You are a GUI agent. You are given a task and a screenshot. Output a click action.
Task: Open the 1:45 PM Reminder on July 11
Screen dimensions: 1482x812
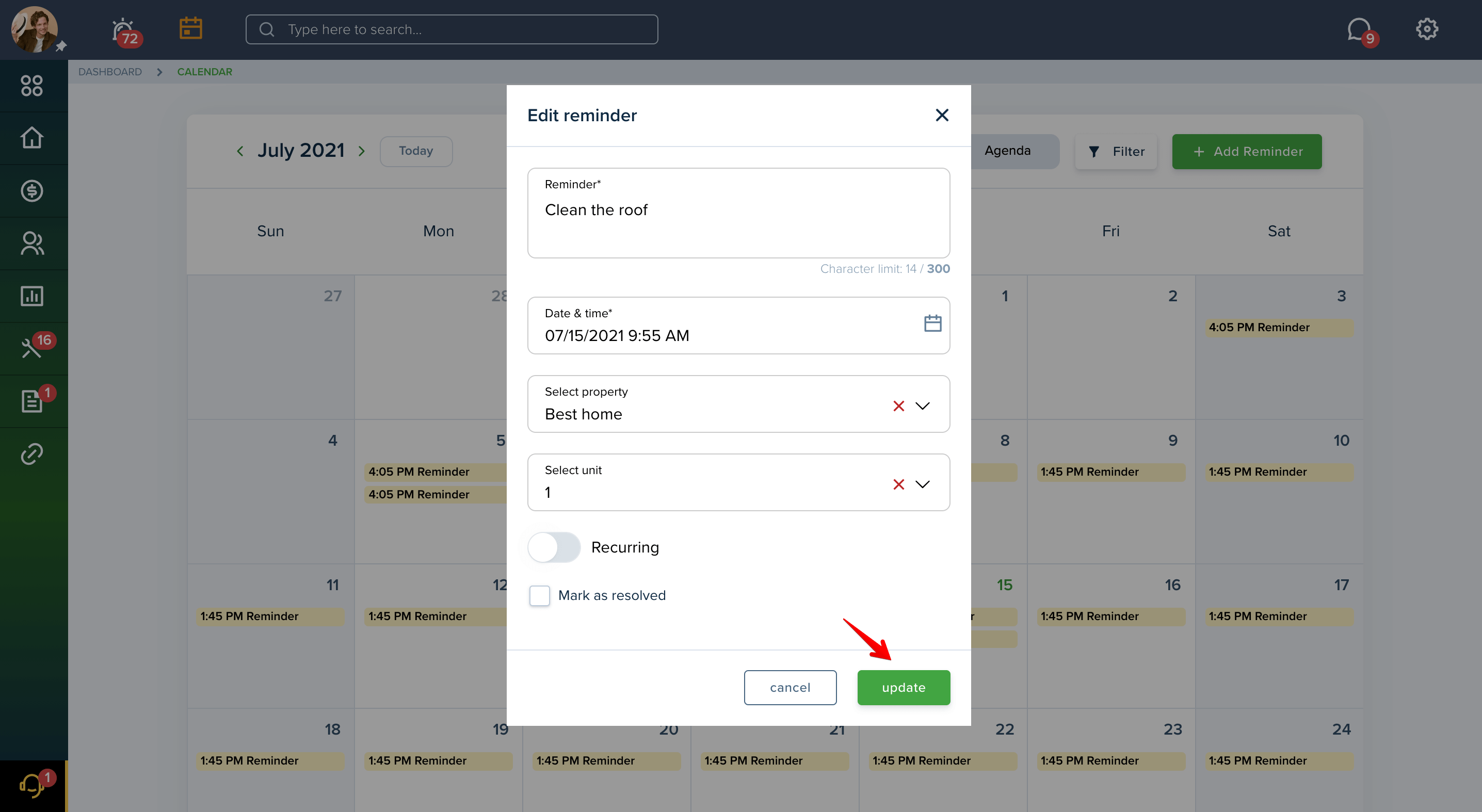tap(270, 616)
